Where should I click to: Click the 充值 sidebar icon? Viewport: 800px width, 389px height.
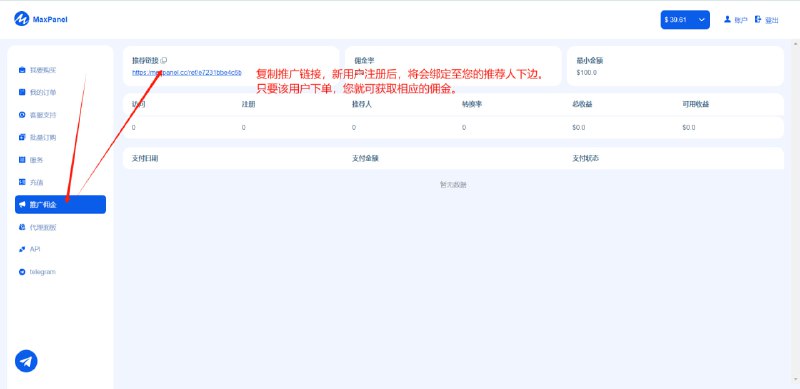click(22, 182)
